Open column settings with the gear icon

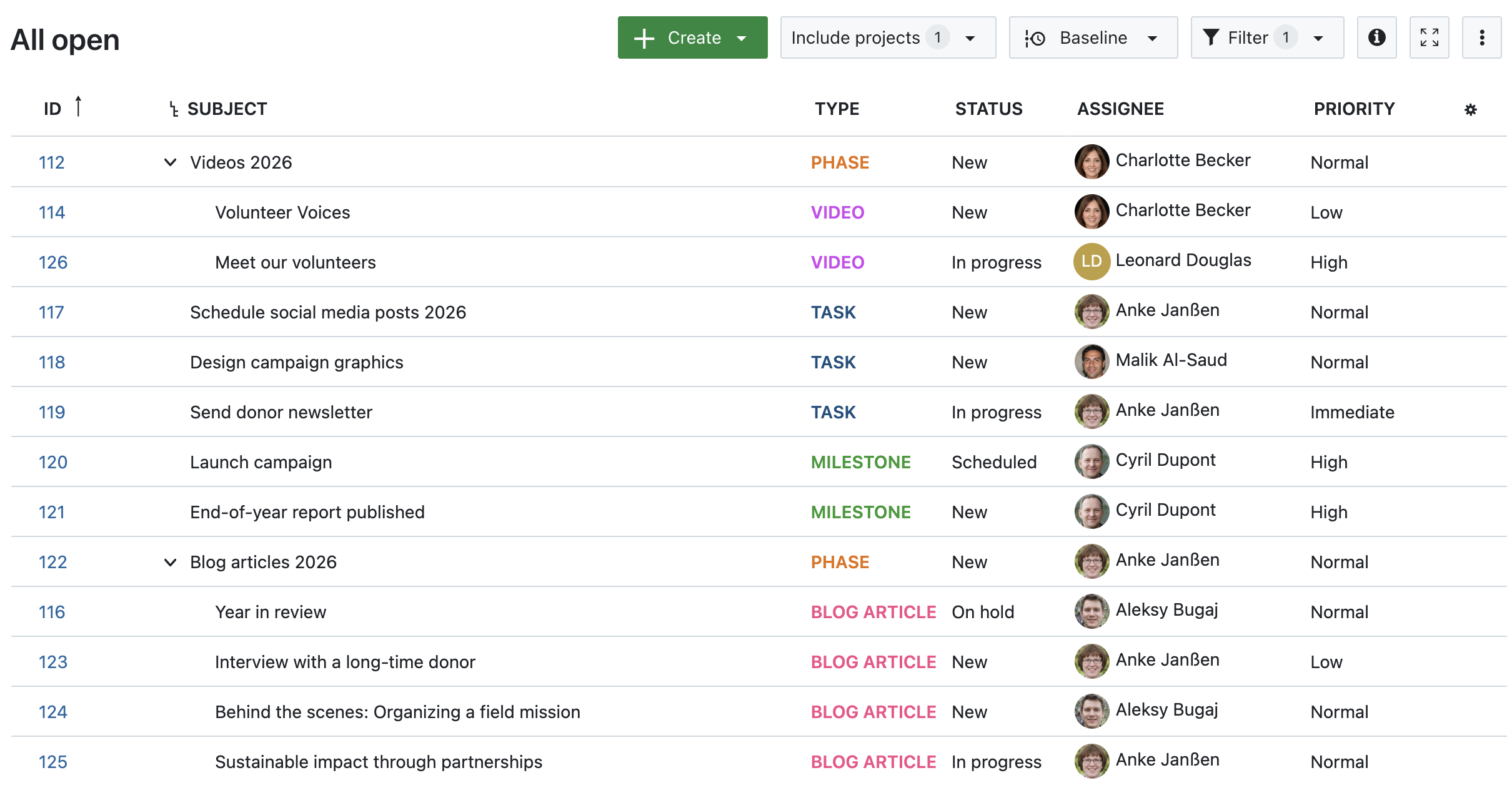tap(1471, 109)
